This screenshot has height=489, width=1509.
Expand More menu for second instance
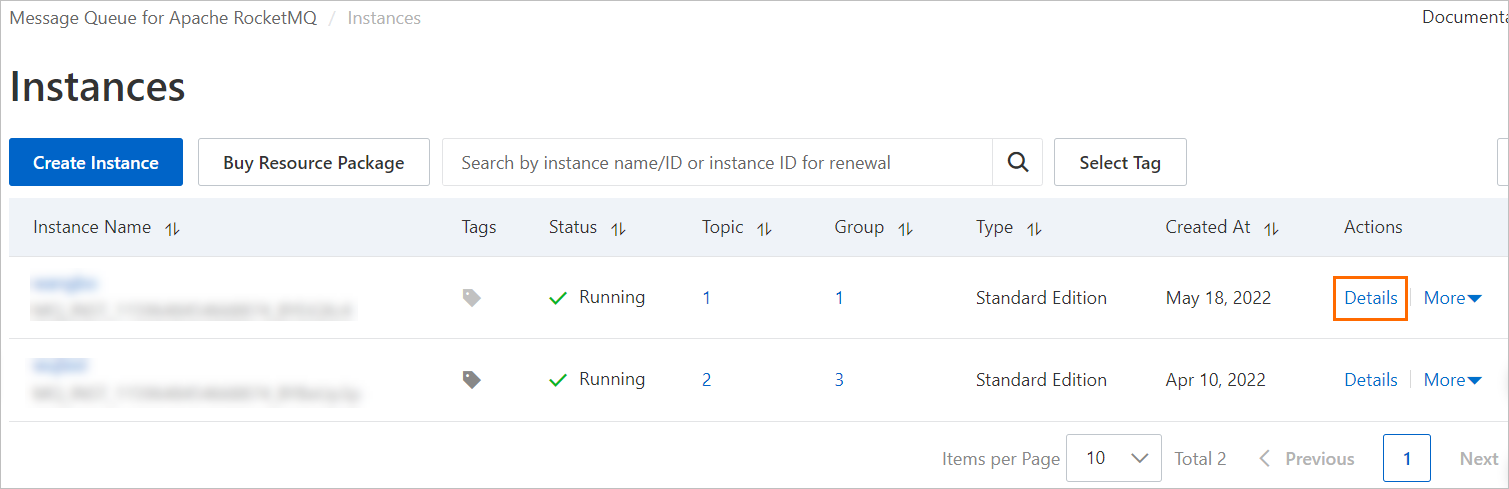coord(1452,380)
